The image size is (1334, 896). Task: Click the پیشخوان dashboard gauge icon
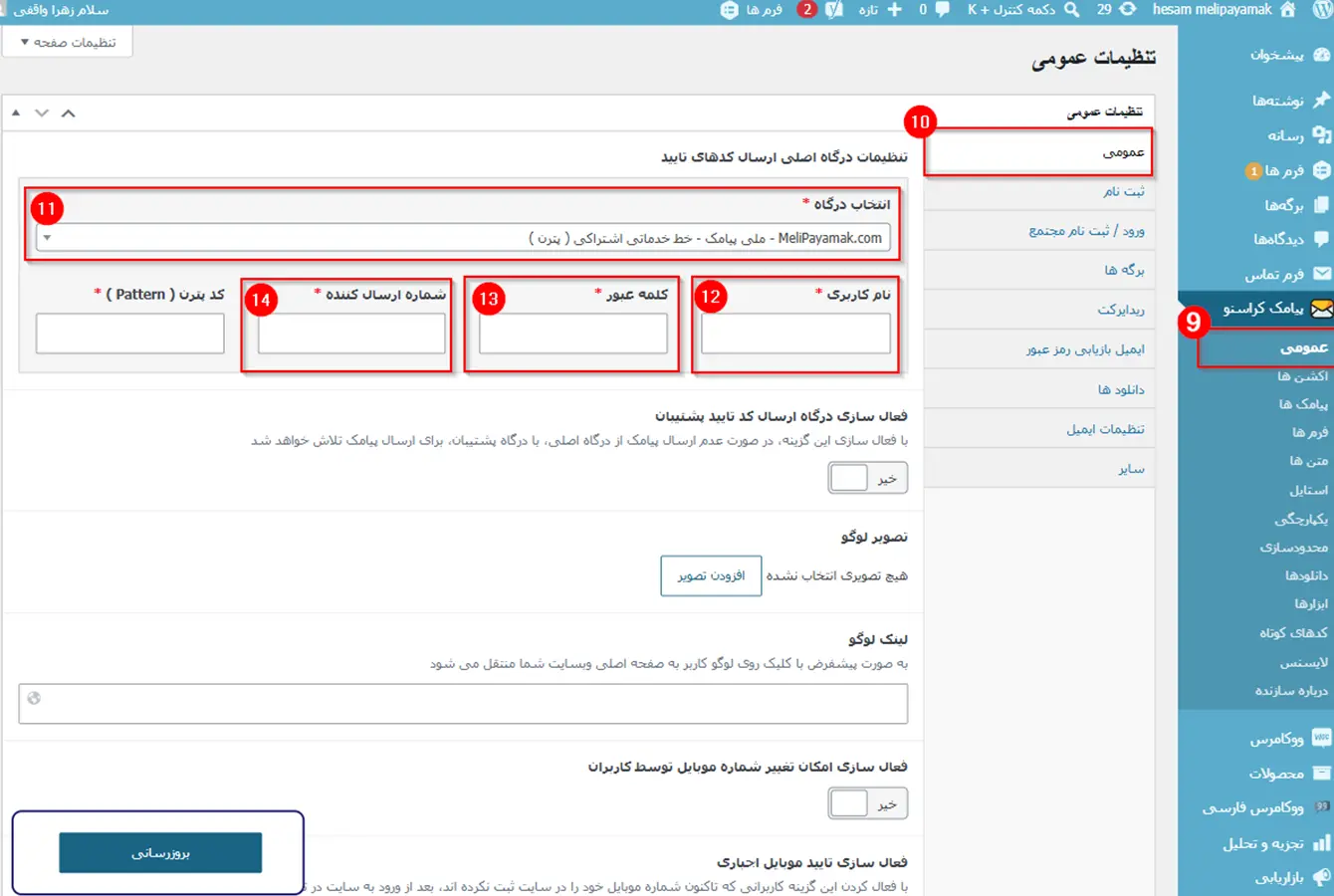(1321, 54)
